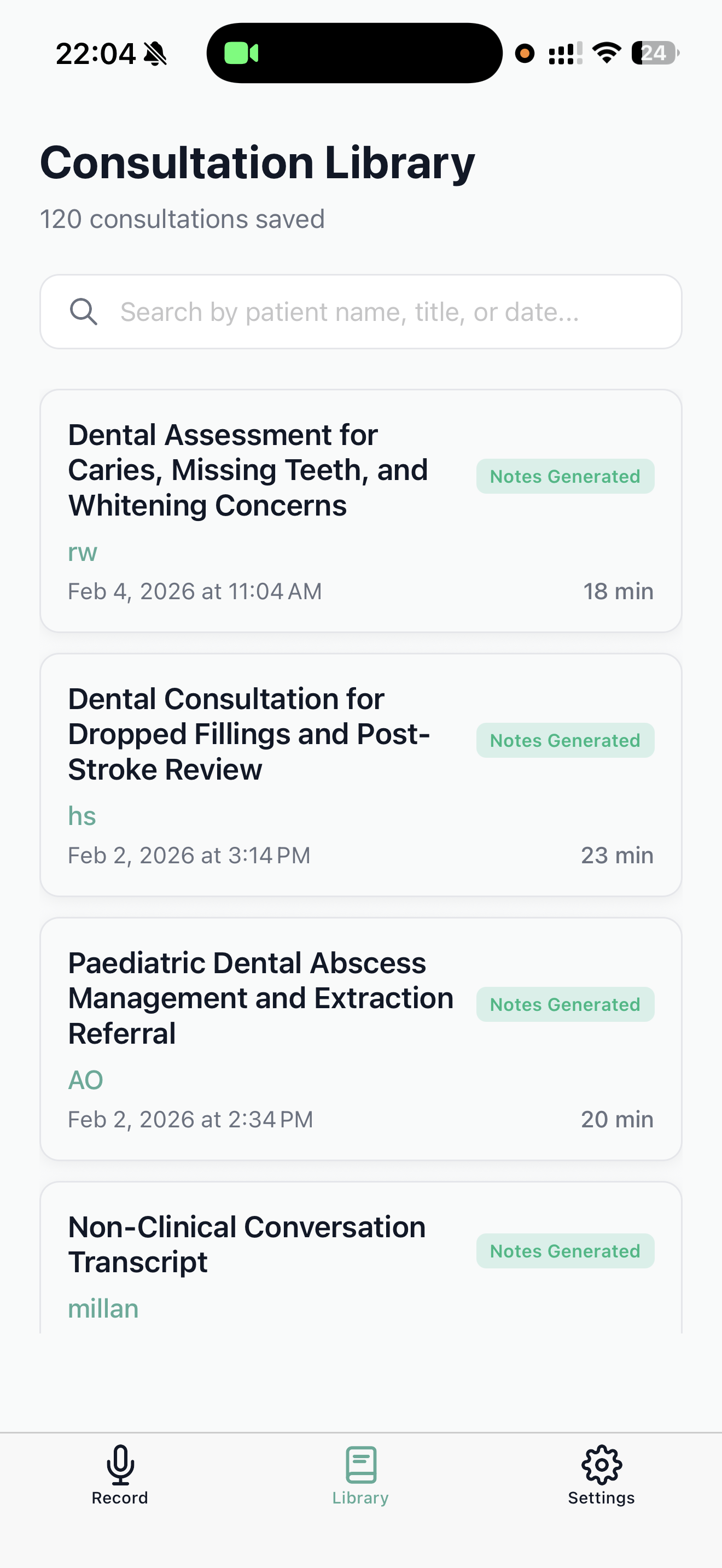Viewport: 722px width, 1568px height.
Task: Open the Dental Assessment for Caries consultation
Action: [x=248, y=470]
